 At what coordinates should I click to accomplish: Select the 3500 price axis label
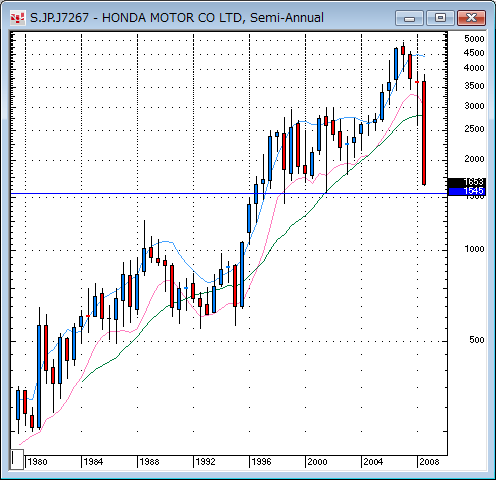[x=474, y=86]
